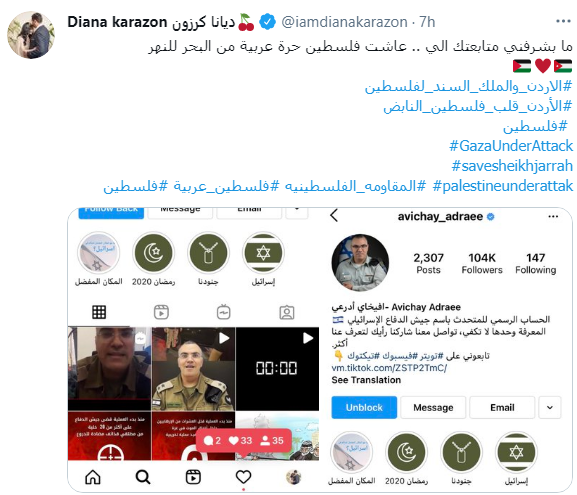
Task: Expand the dropdown arrow next to Email
Action: (x=550, y=407)
